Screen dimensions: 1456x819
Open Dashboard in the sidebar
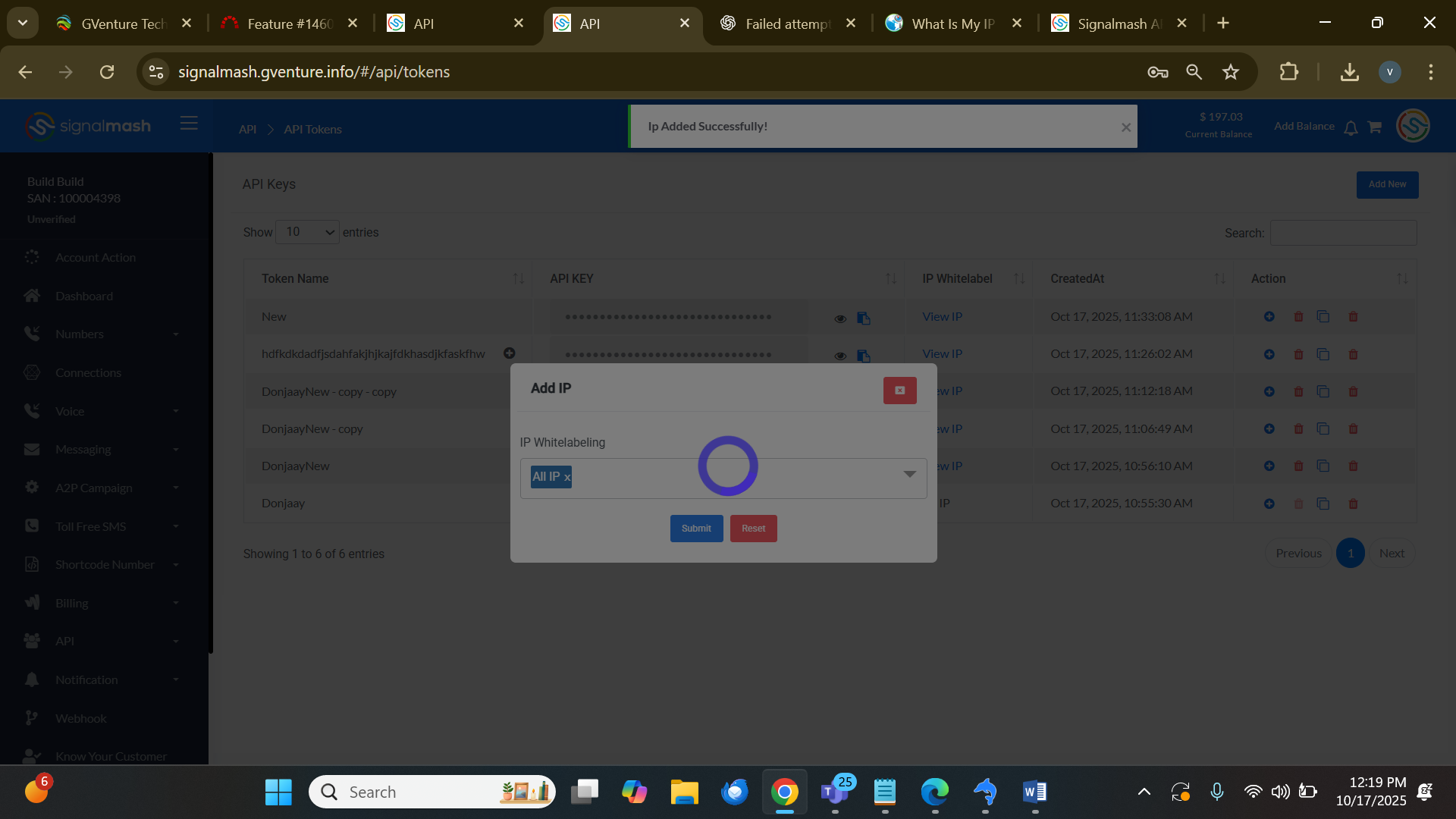click(x=84, y=297)
